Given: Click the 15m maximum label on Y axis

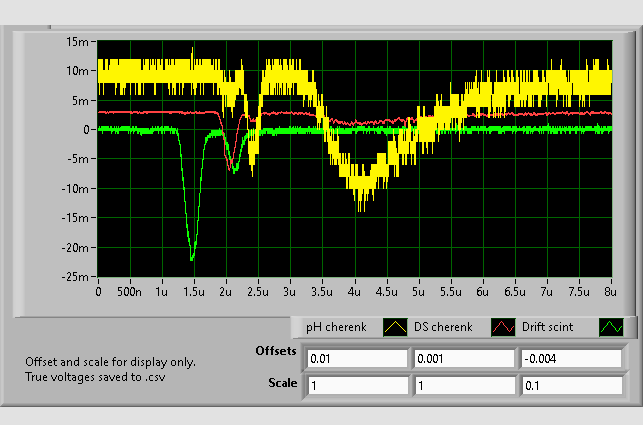Looking at the screenshot, I should (x=78, y=41).
